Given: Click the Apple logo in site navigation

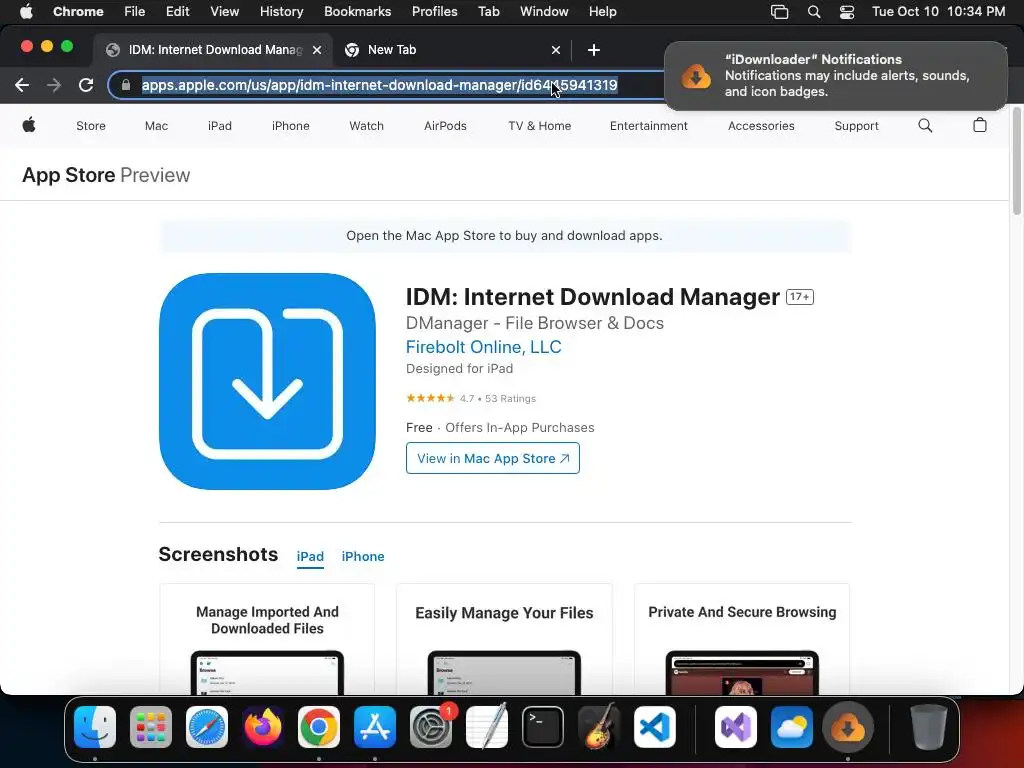Looking at the screenshot, I should click(29, 125).
